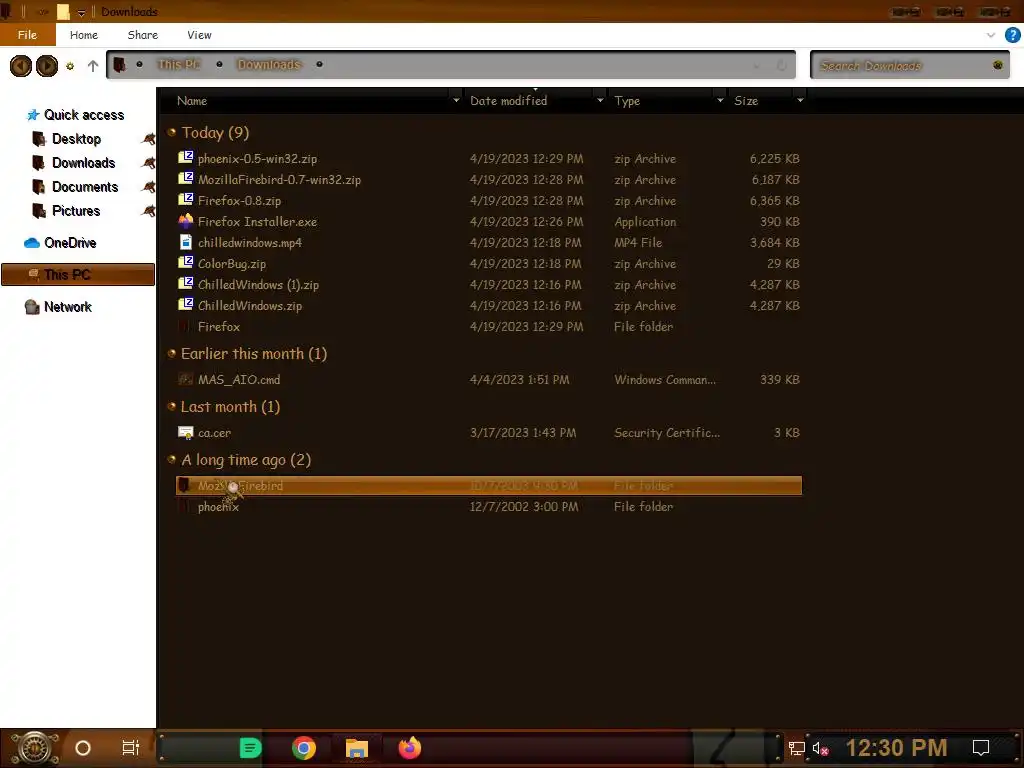This screenshot has width=1024, height=768.
Task: Open Task View on the taskbar
Action: (131, 748)
